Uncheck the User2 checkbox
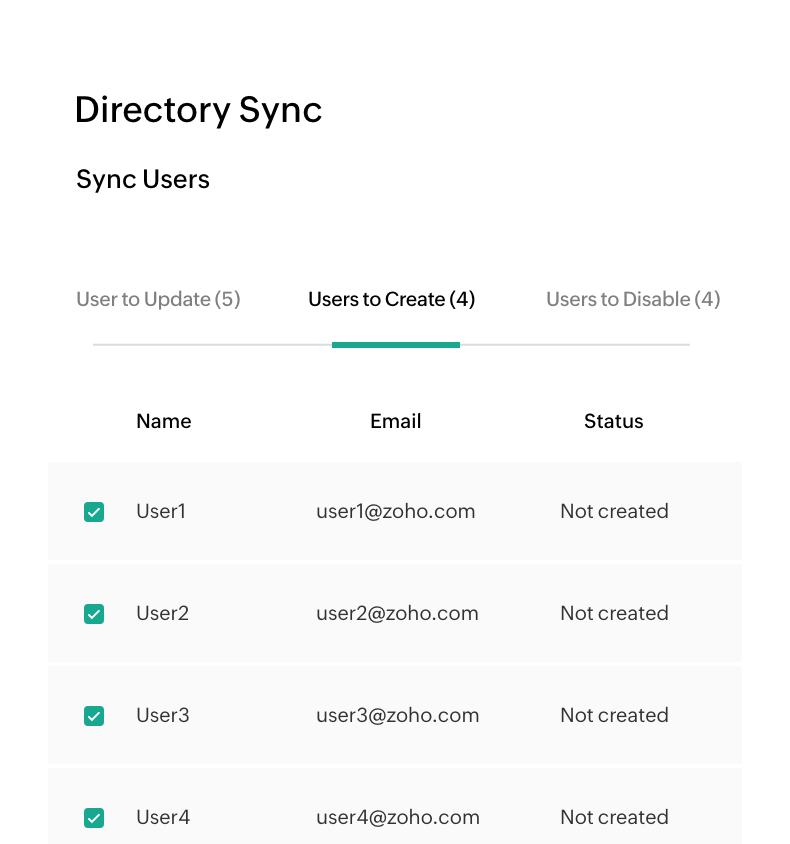The image size is (790, 844). point(94,614)
